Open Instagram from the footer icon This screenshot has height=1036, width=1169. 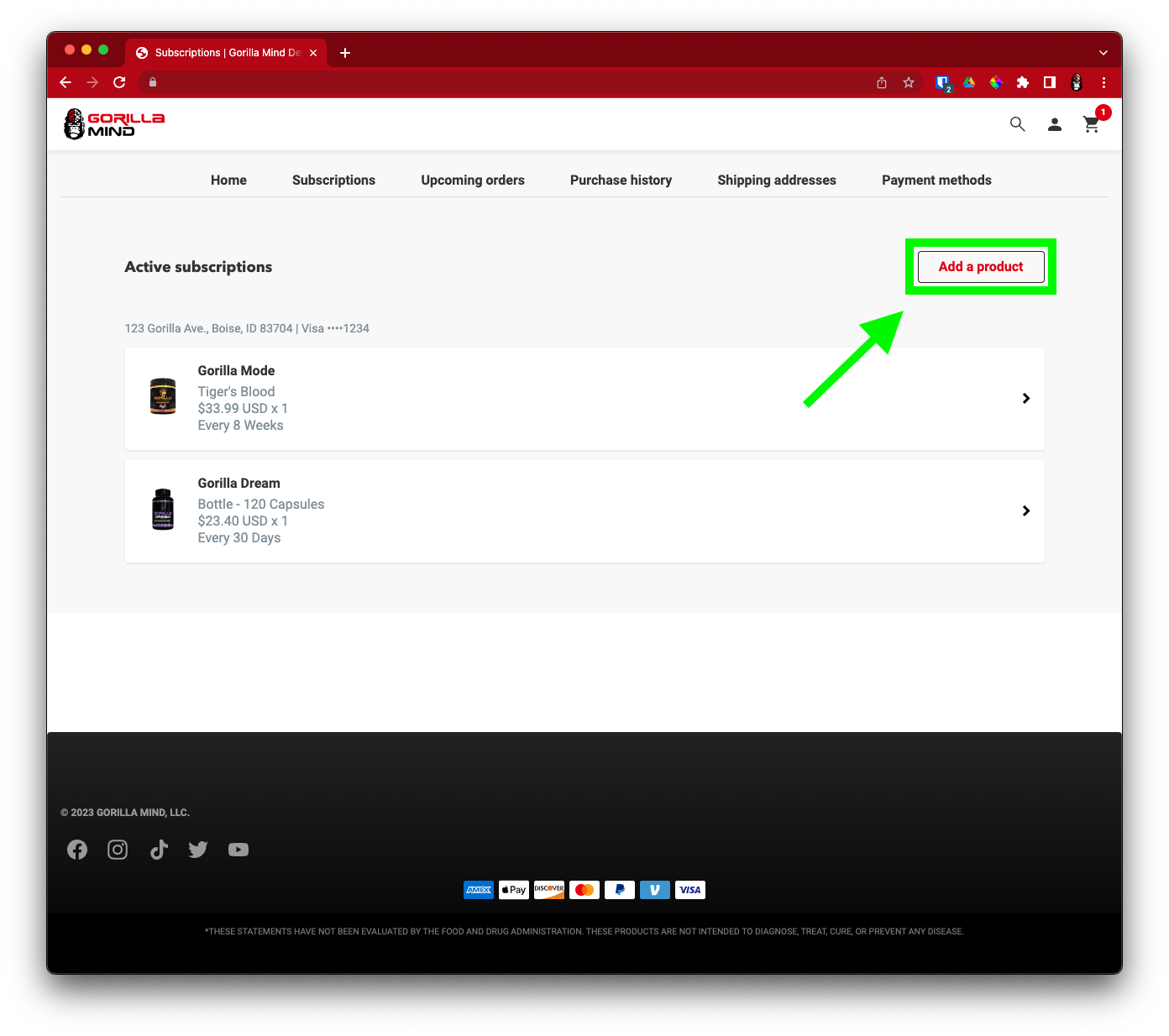[x=118, y=850]
